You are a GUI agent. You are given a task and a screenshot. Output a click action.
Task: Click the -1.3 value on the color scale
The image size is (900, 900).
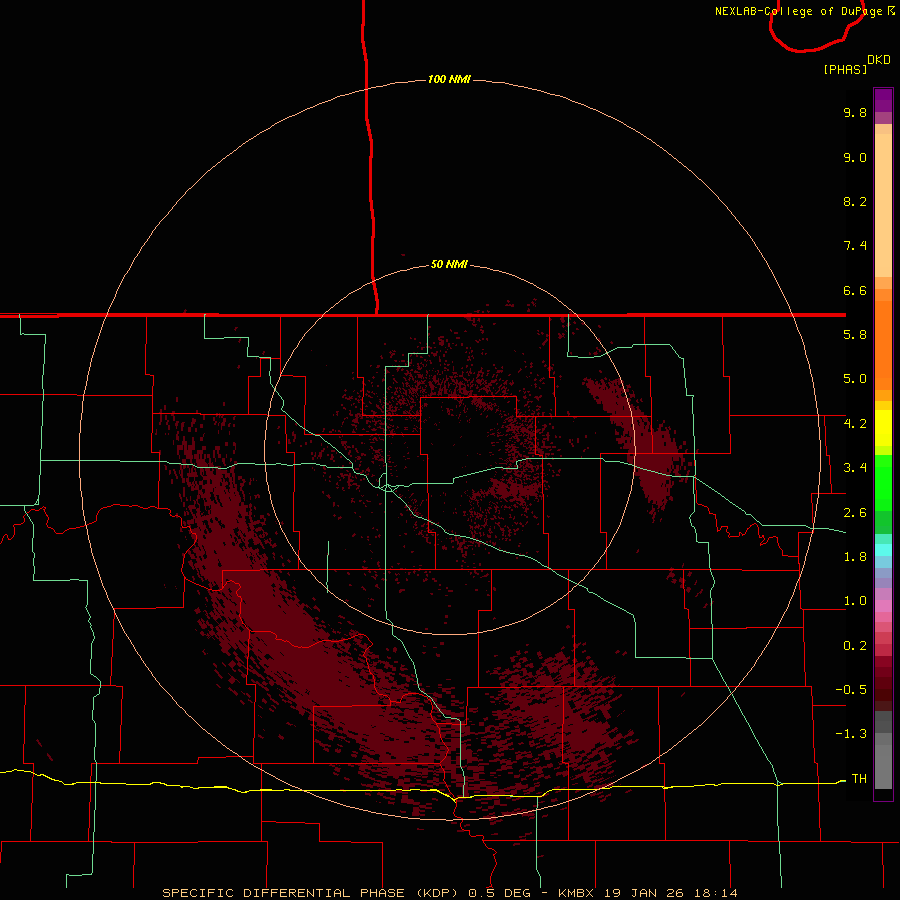851,734
